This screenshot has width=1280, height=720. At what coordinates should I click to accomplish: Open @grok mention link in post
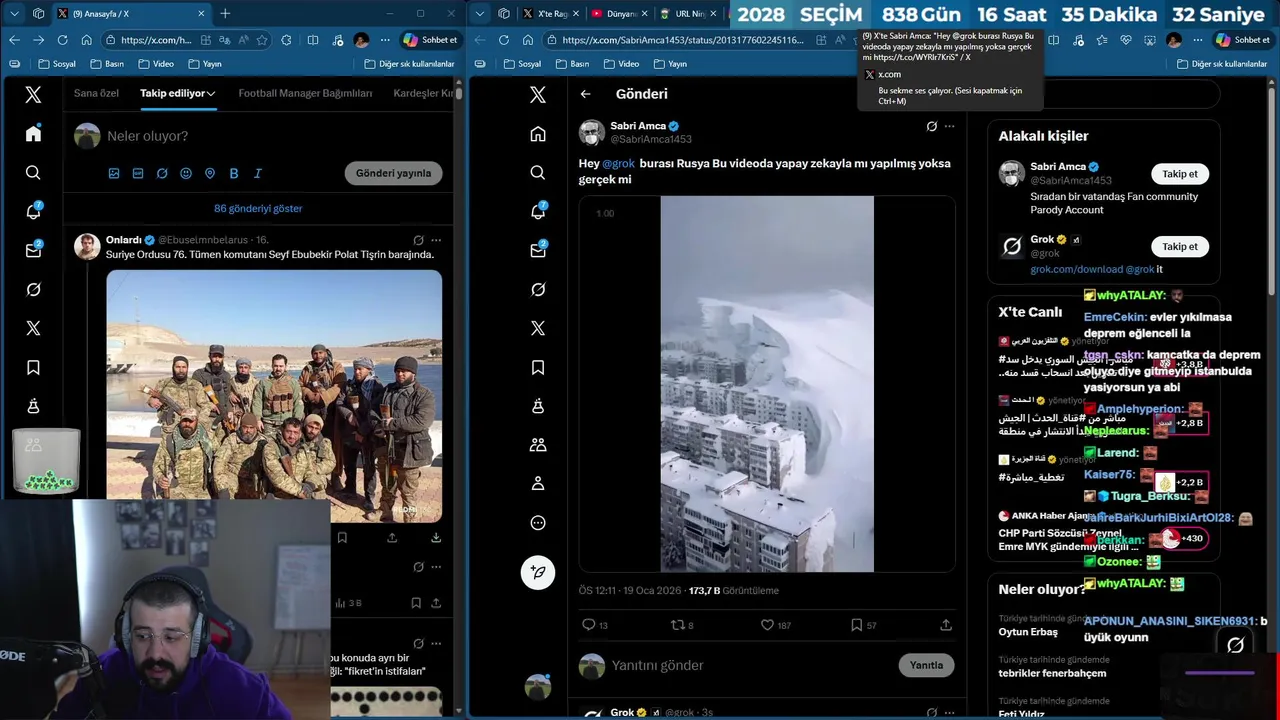618,163
